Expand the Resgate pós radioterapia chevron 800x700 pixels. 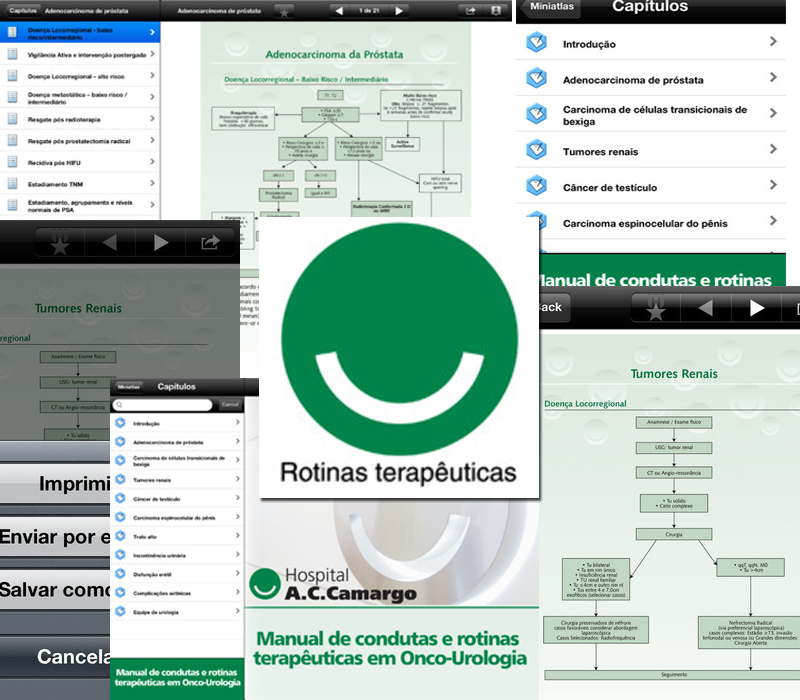(152, 117)
